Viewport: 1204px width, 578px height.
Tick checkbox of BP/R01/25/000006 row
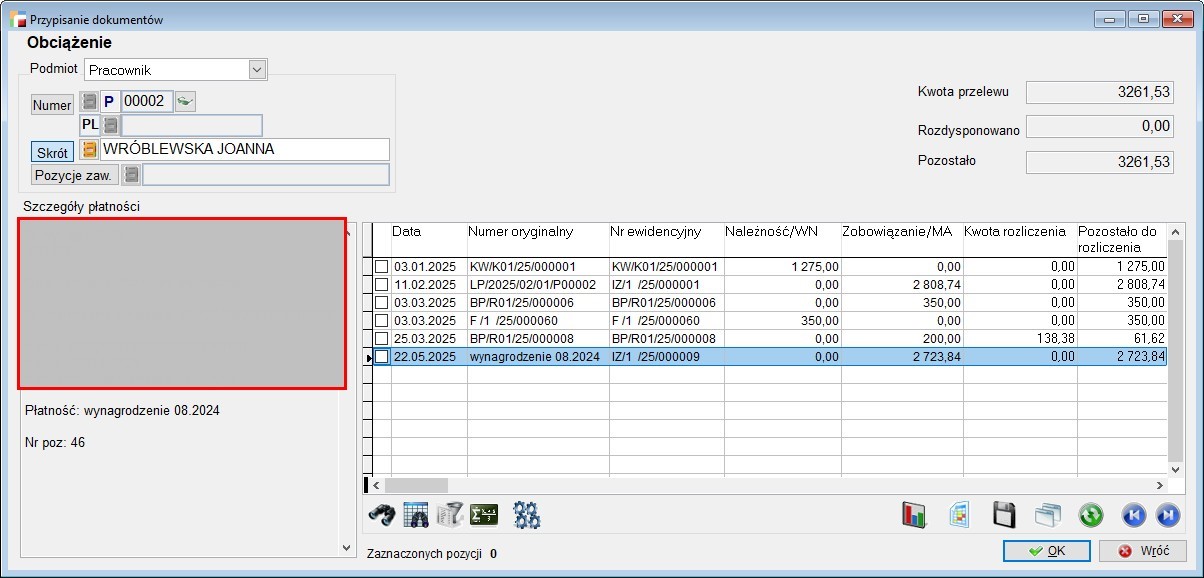click(x=381, y=303)
